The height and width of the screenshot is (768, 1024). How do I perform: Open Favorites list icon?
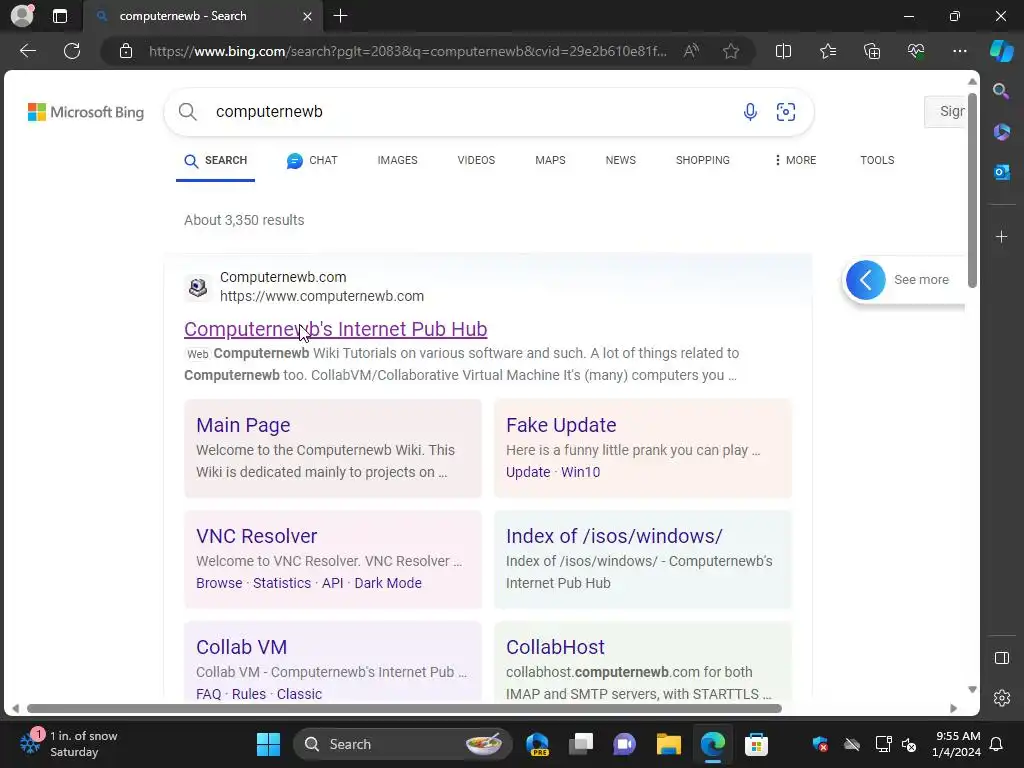(x=827, y=51)
